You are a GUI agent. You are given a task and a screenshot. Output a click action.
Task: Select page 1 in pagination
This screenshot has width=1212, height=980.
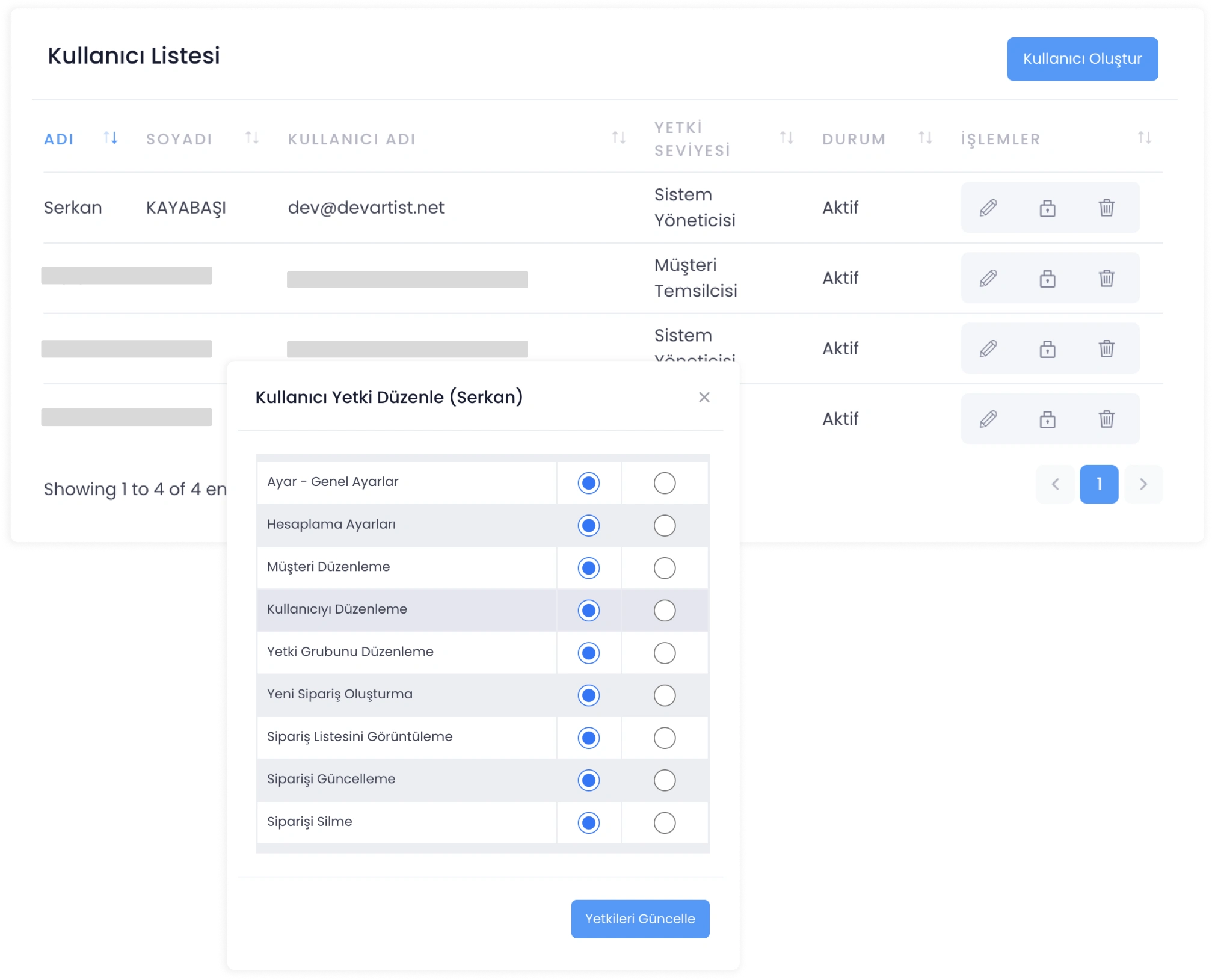pos(1099,484)
